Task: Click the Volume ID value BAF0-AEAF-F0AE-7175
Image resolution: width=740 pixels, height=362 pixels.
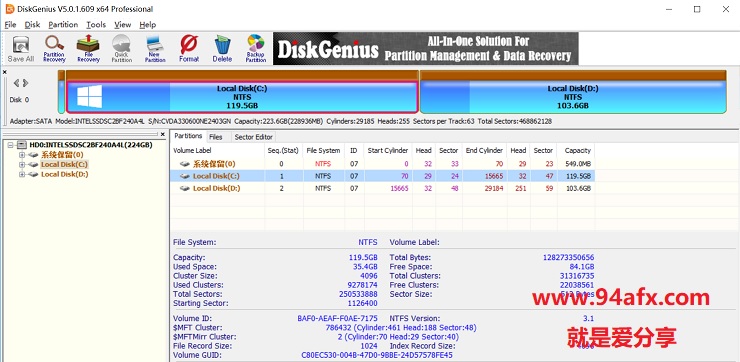Action: click(337, 319)
